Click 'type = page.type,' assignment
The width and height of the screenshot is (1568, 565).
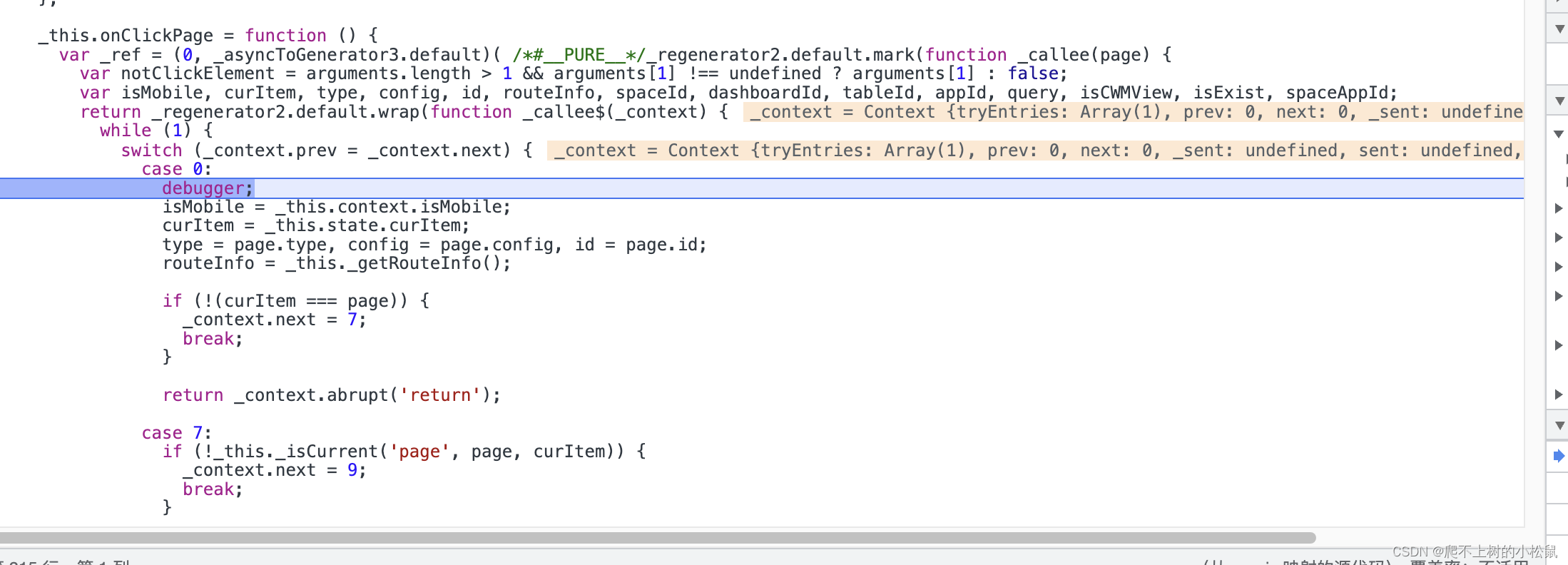[x=250, y=245]
